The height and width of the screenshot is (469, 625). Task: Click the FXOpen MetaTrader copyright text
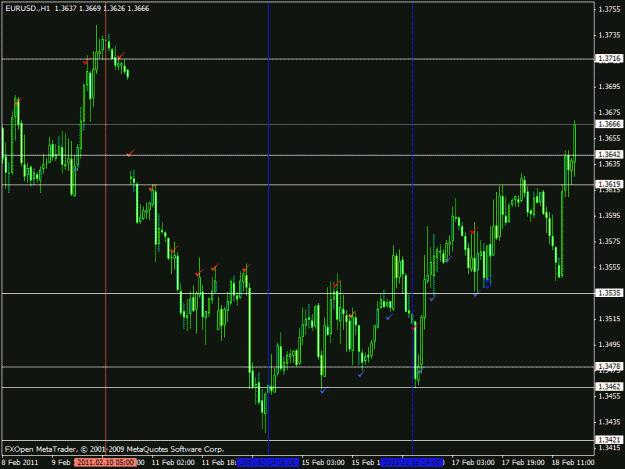[x=114, y=449]
